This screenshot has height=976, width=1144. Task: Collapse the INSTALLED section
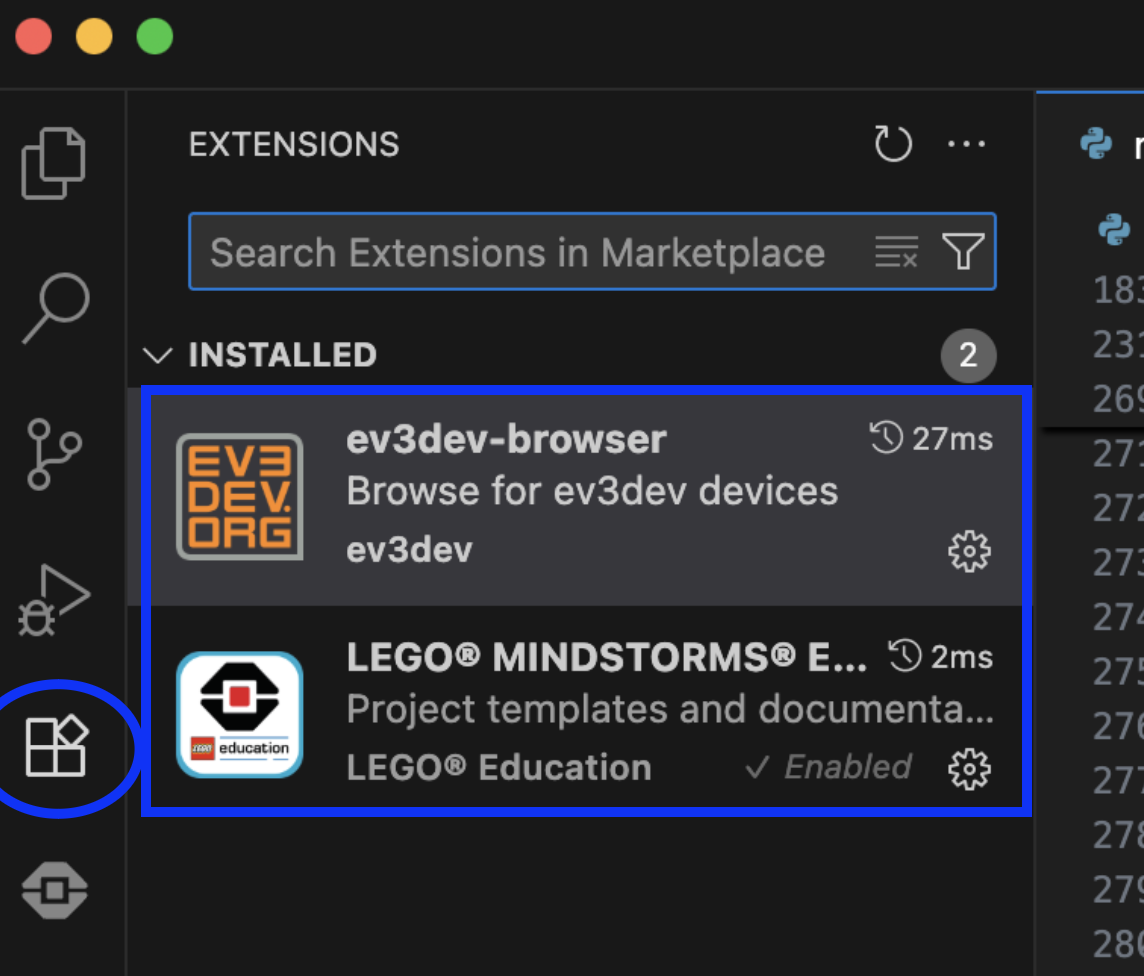158,355
